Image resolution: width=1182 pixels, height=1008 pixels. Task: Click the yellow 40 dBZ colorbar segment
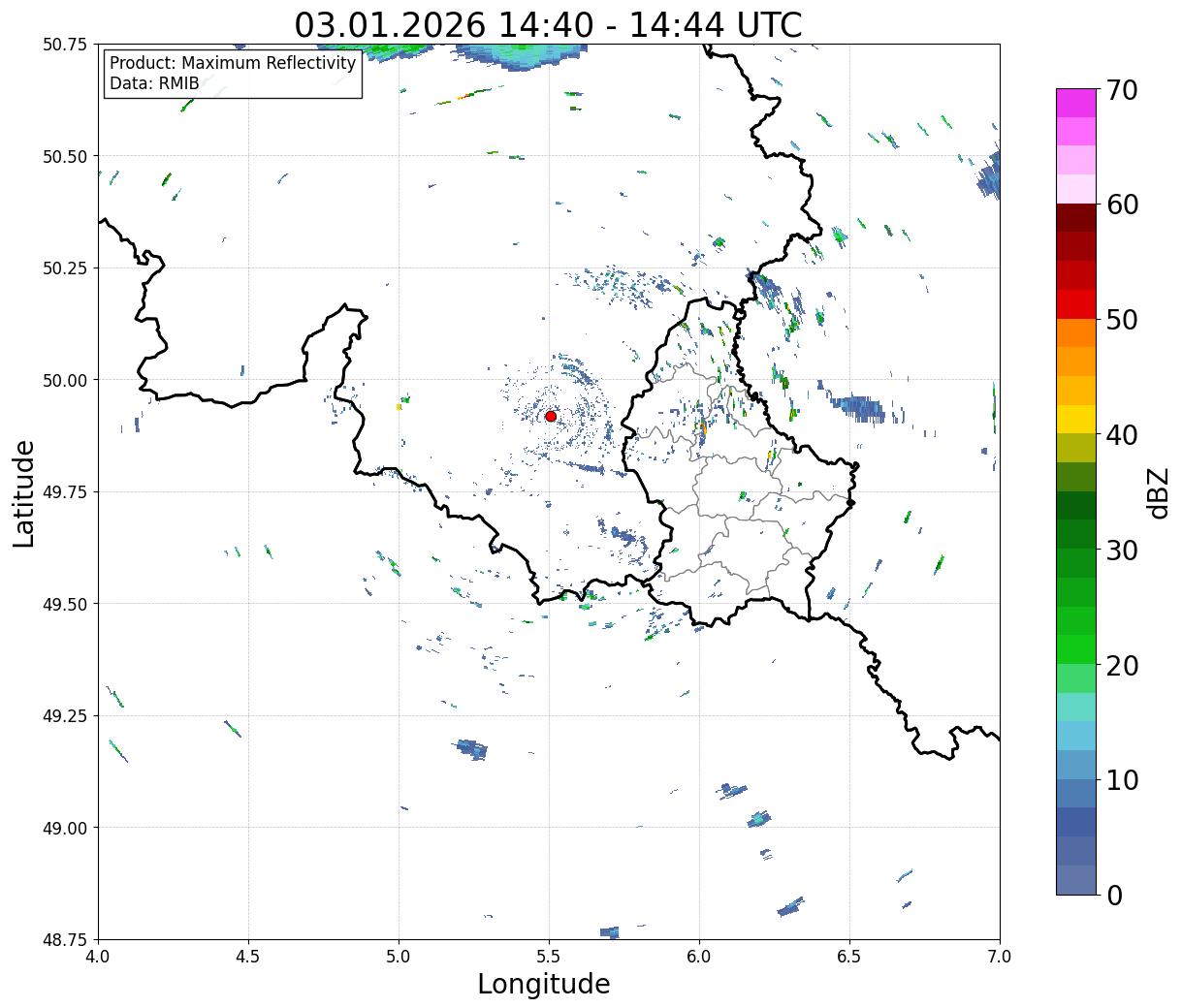pos(1076,420)
